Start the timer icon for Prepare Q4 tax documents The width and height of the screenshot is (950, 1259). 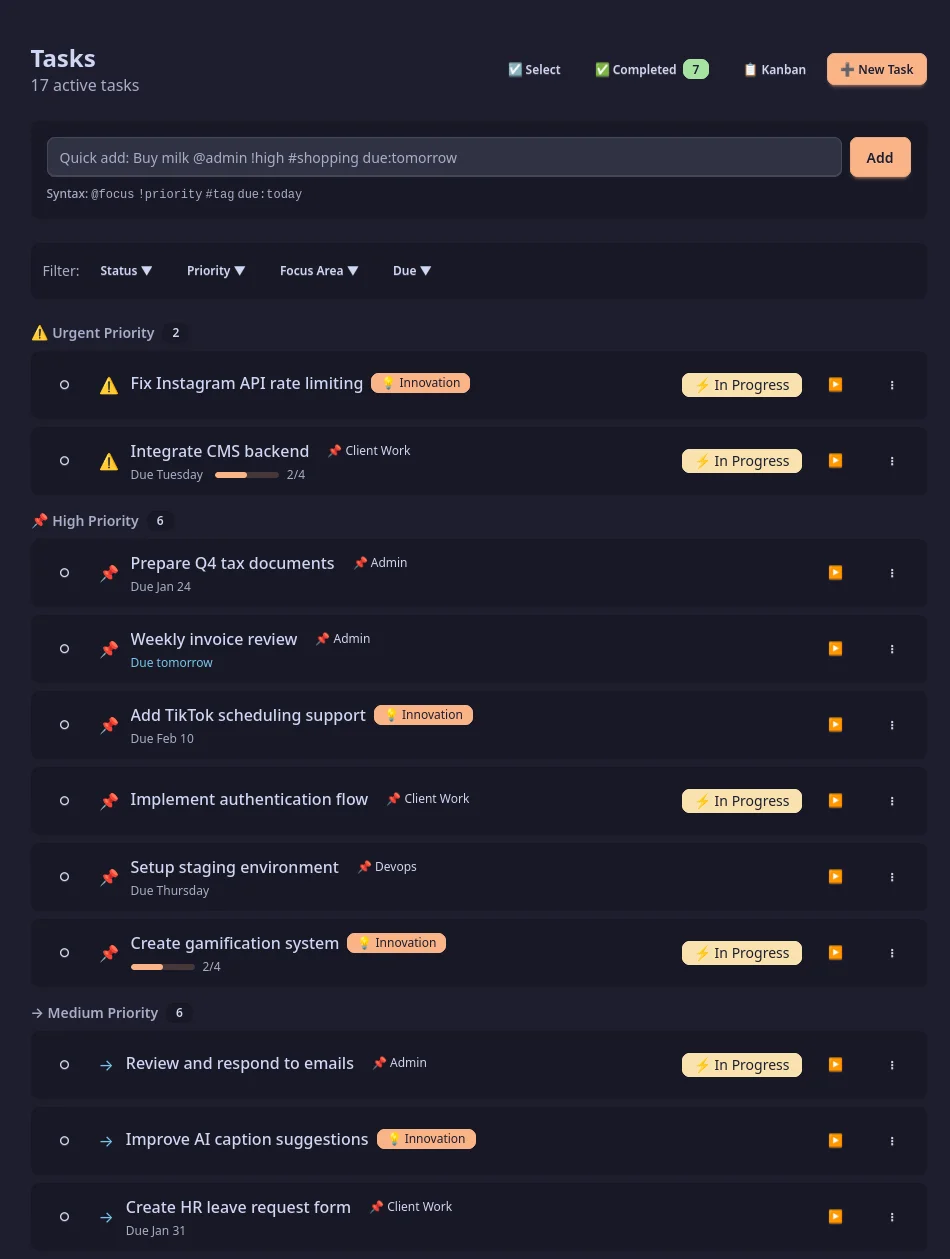(x=835, y=572)
